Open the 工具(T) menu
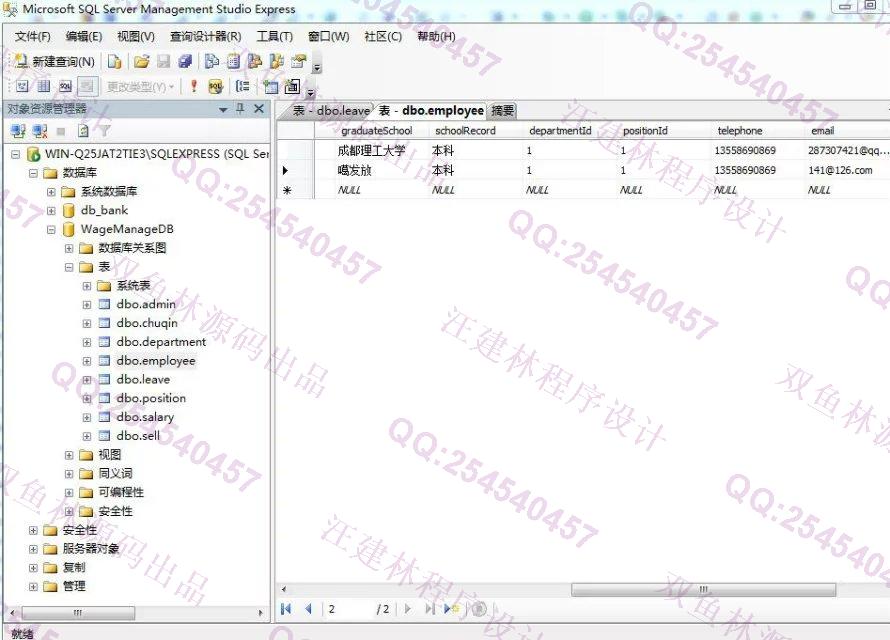 [x=275, y=36]
